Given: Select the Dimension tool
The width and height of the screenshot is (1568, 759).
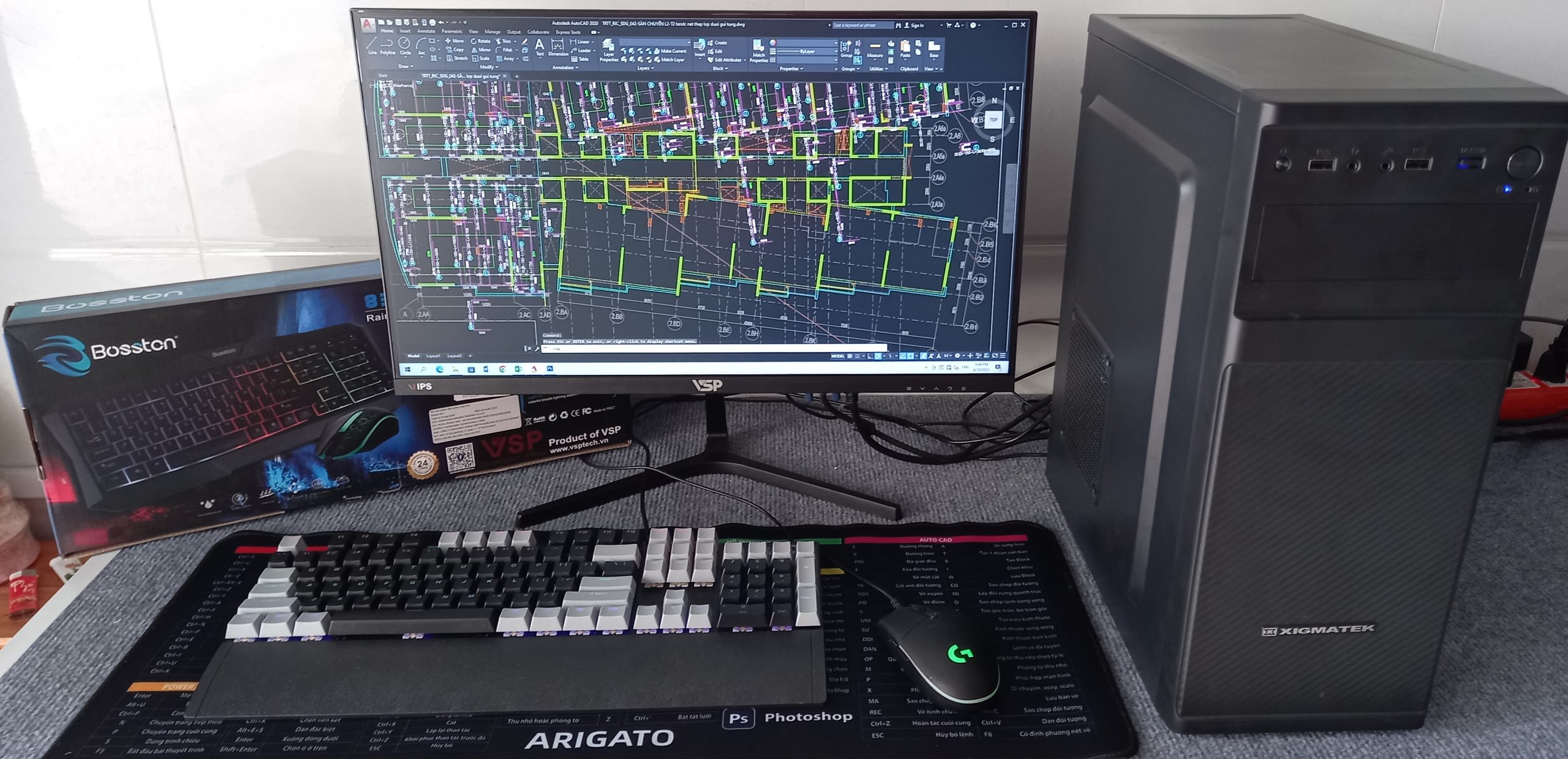Looking at the screenshot, I should tap(557, 47).
